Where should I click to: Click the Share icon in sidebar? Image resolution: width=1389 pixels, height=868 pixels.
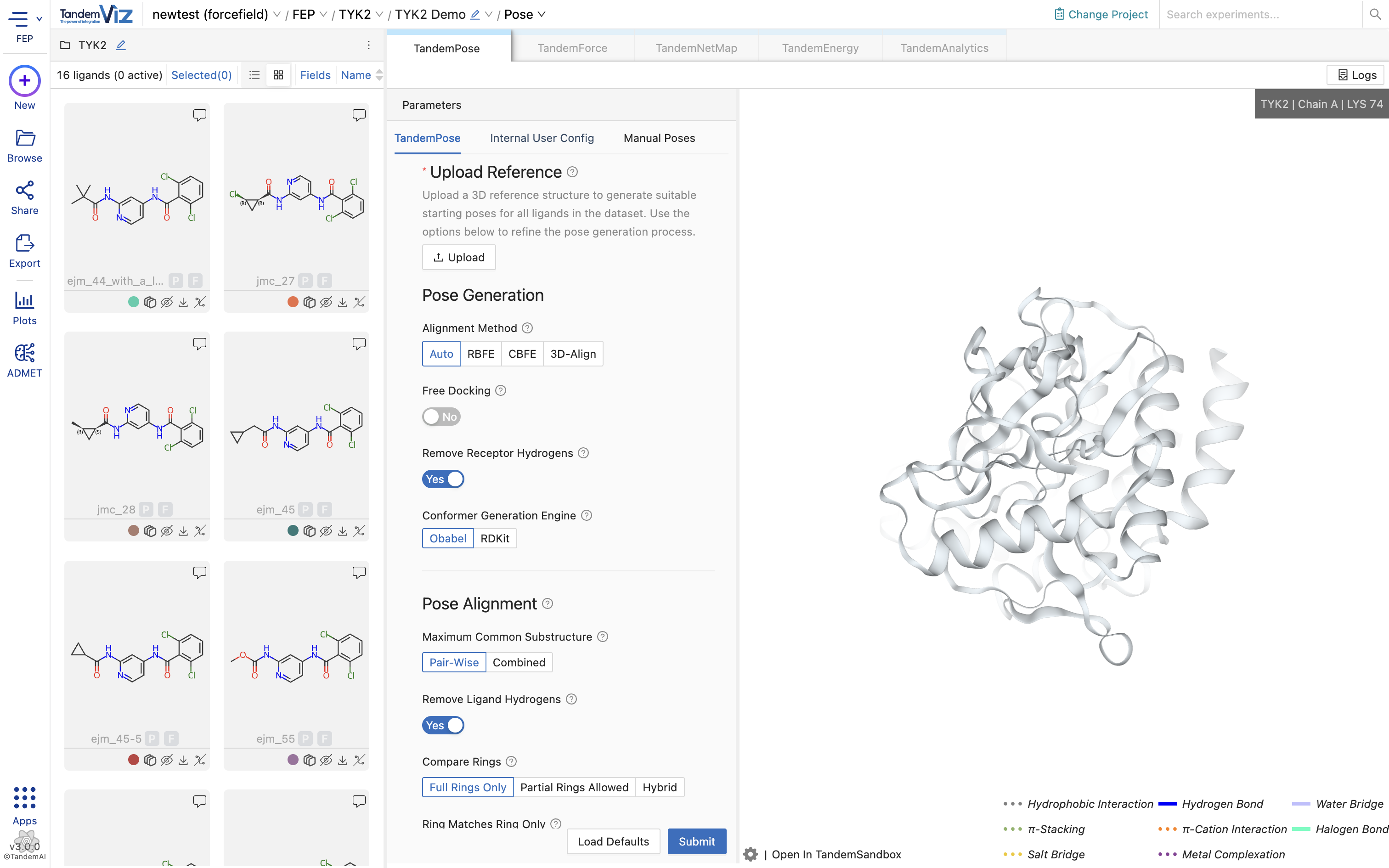pos(25,191)
